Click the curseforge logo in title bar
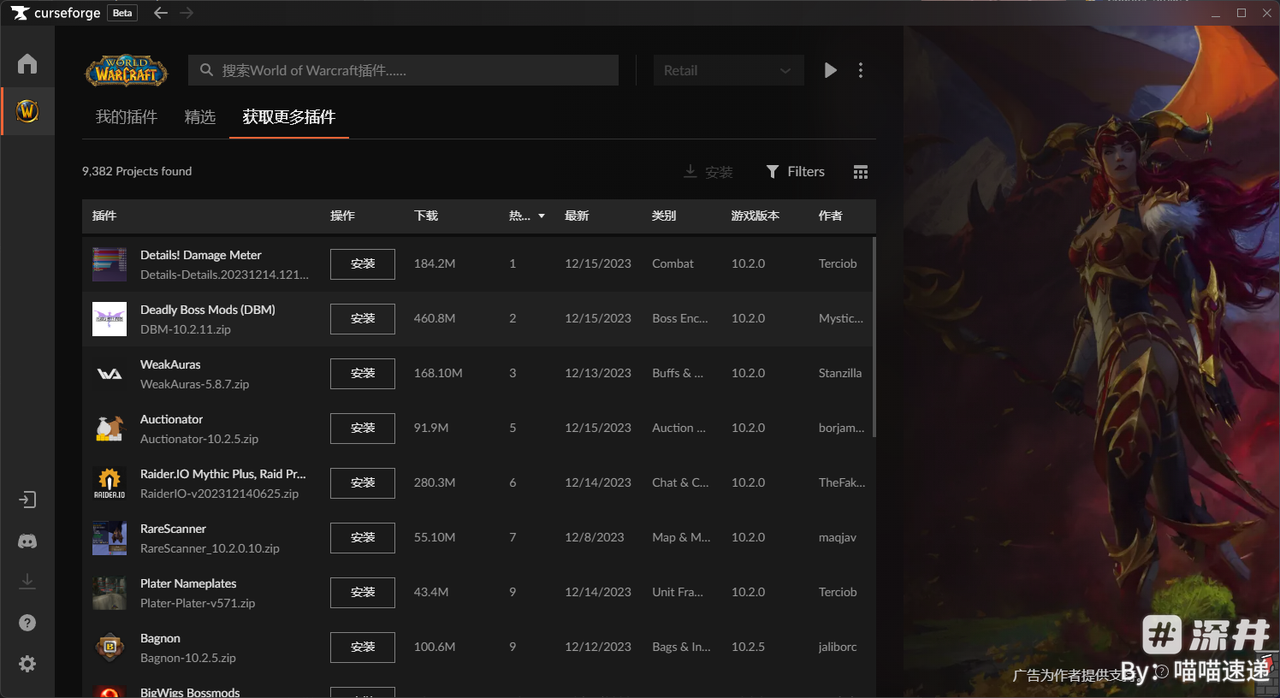The height and width of the screenshot is (698, 1280). (56, 13)
